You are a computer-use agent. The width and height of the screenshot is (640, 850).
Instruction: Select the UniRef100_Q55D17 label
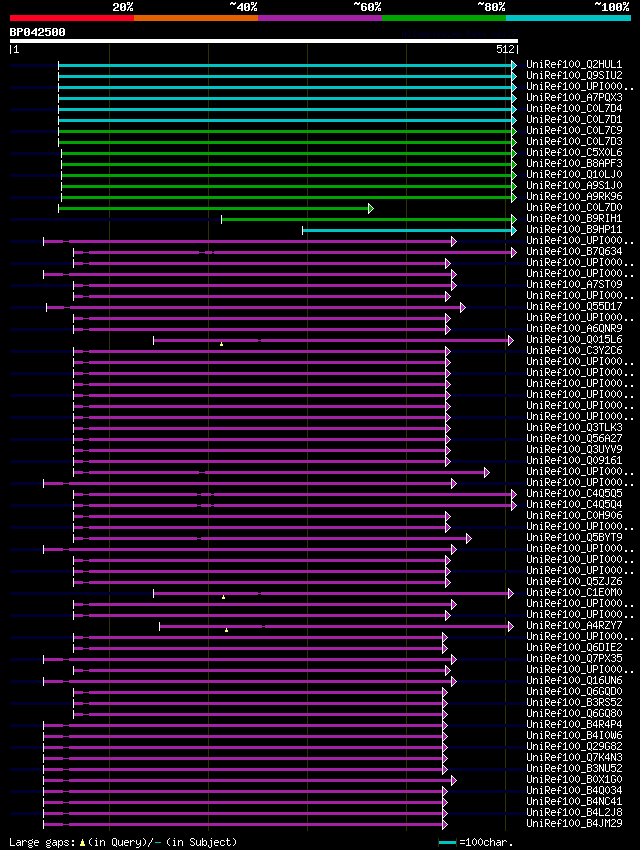pyautogui.click(x=574, y=306)
